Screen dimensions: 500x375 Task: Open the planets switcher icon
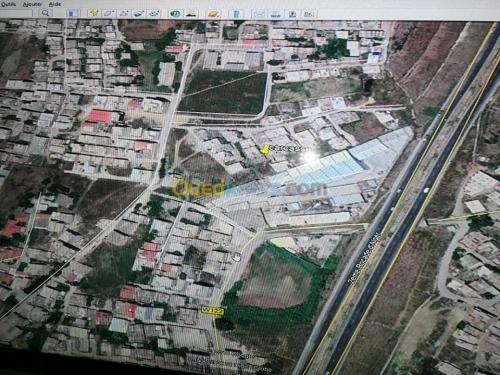point(213,14)
